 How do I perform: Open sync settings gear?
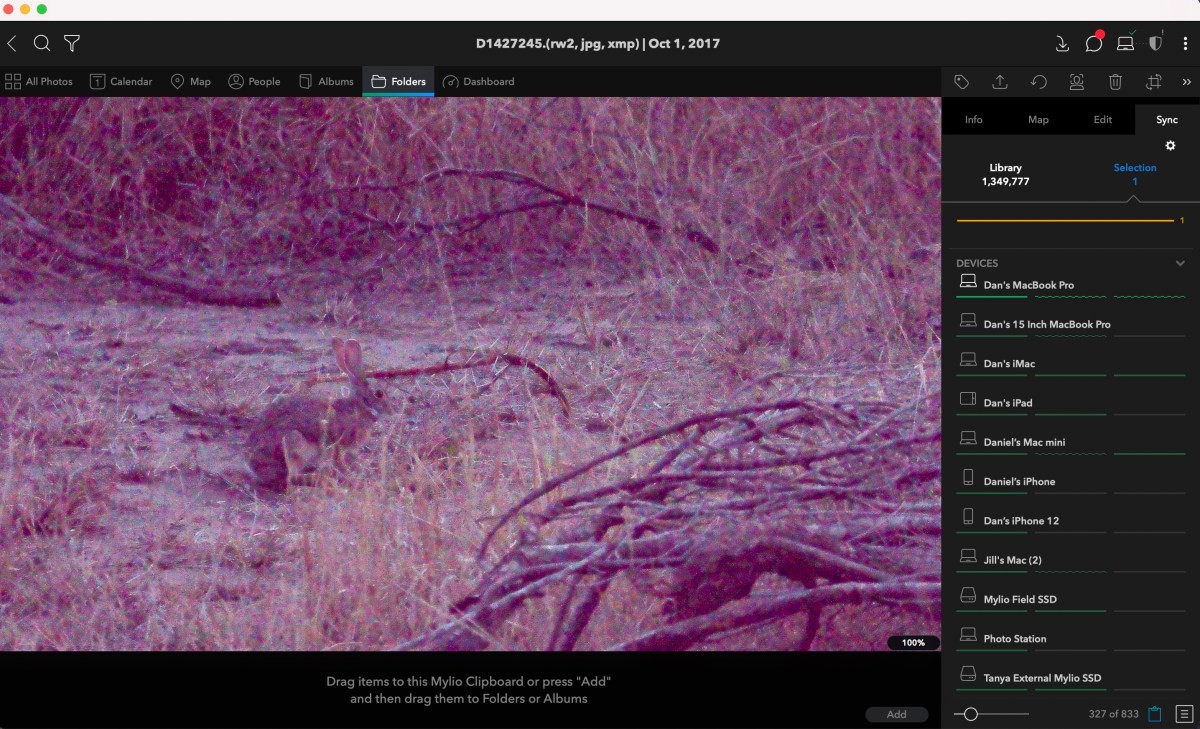click(1170, 145)
